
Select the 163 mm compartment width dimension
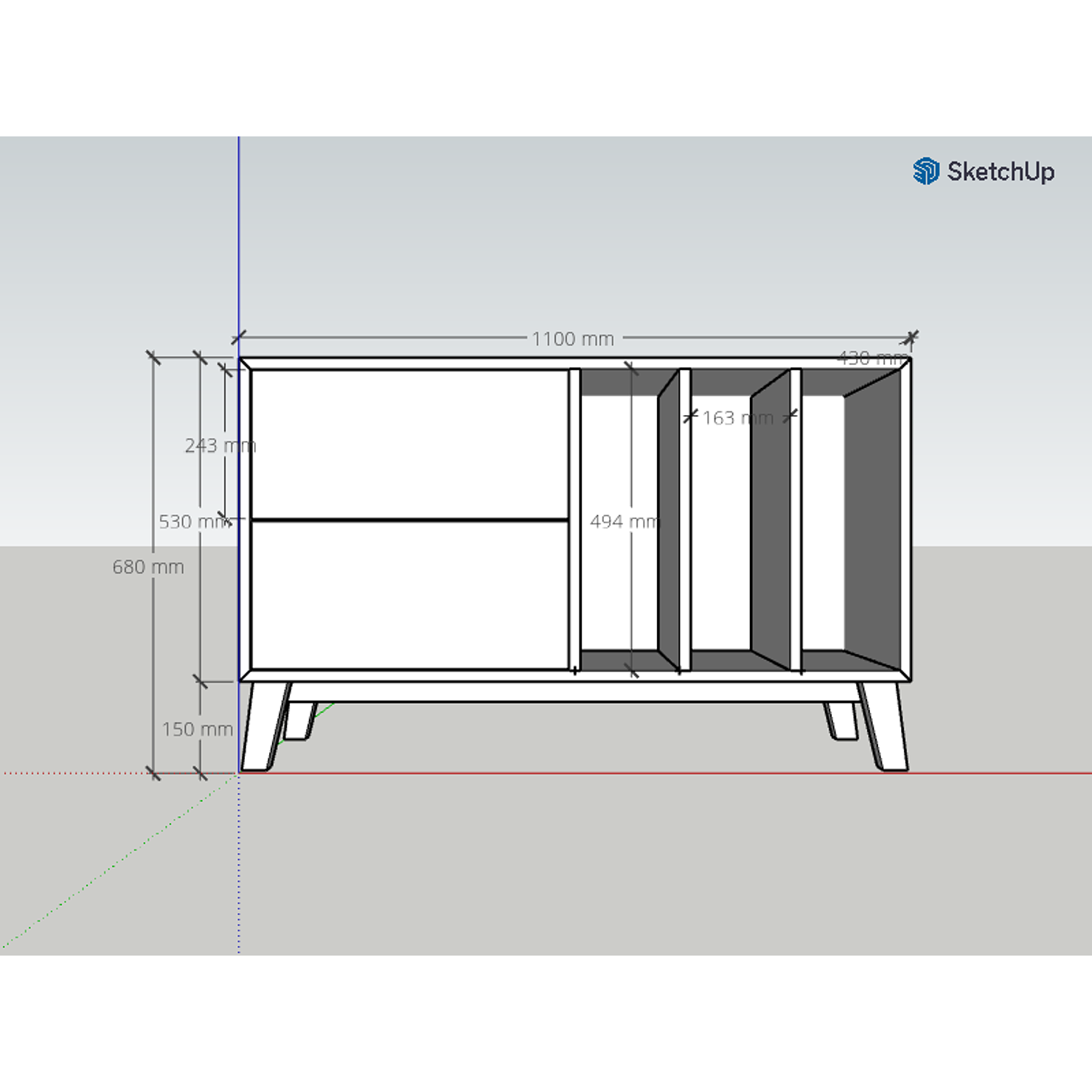[737, 418]
